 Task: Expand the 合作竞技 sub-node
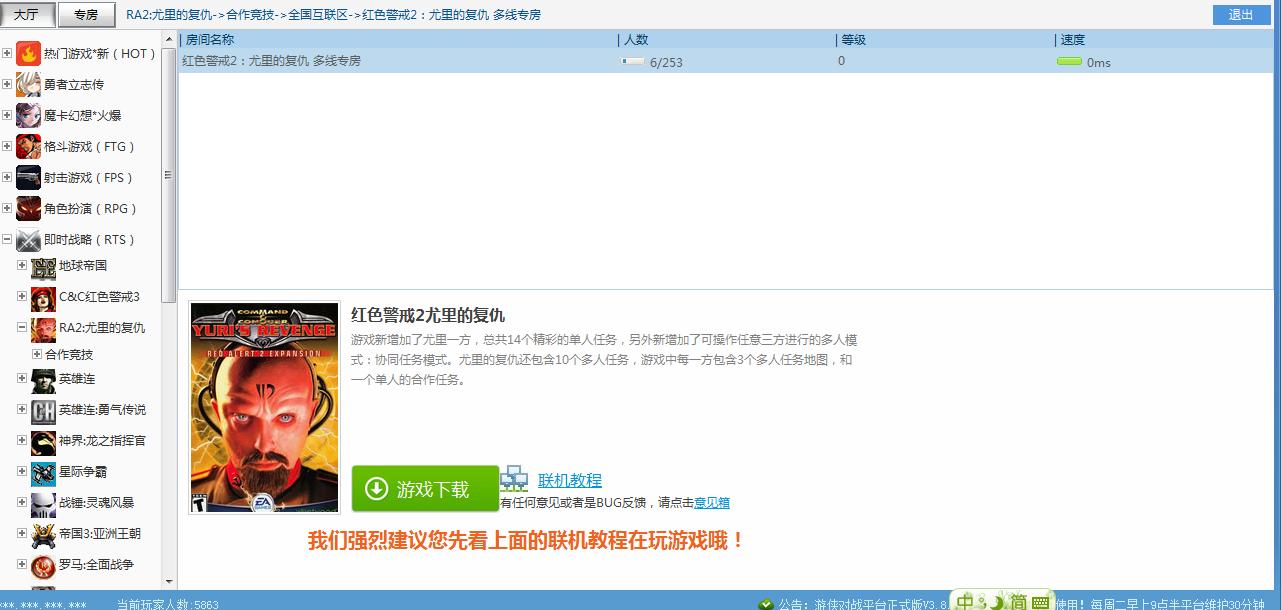click(x=37, y=354)
